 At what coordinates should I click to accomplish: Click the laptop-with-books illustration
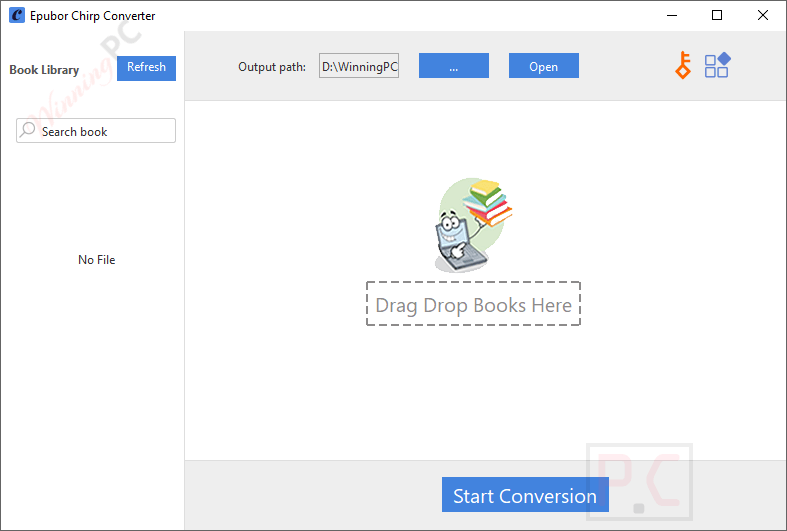pyautogui.click(x=473, y=225)
